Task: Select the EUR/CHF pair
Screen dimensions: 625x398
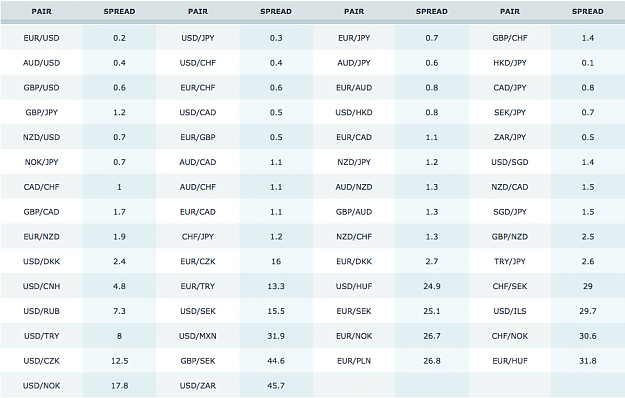Action: pos(198,88)
